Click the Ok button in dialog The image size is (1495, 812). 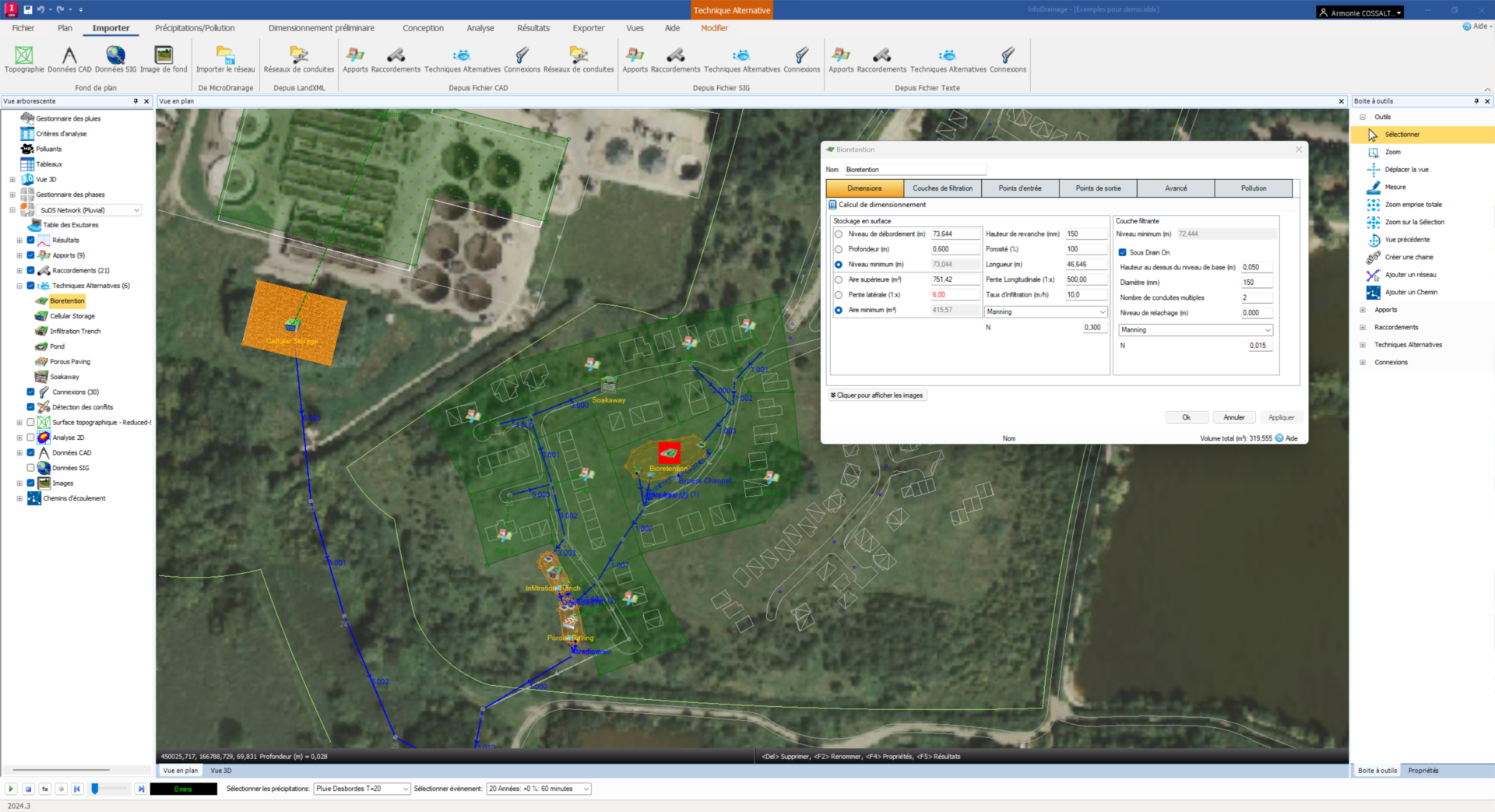tap(1186, 417)
